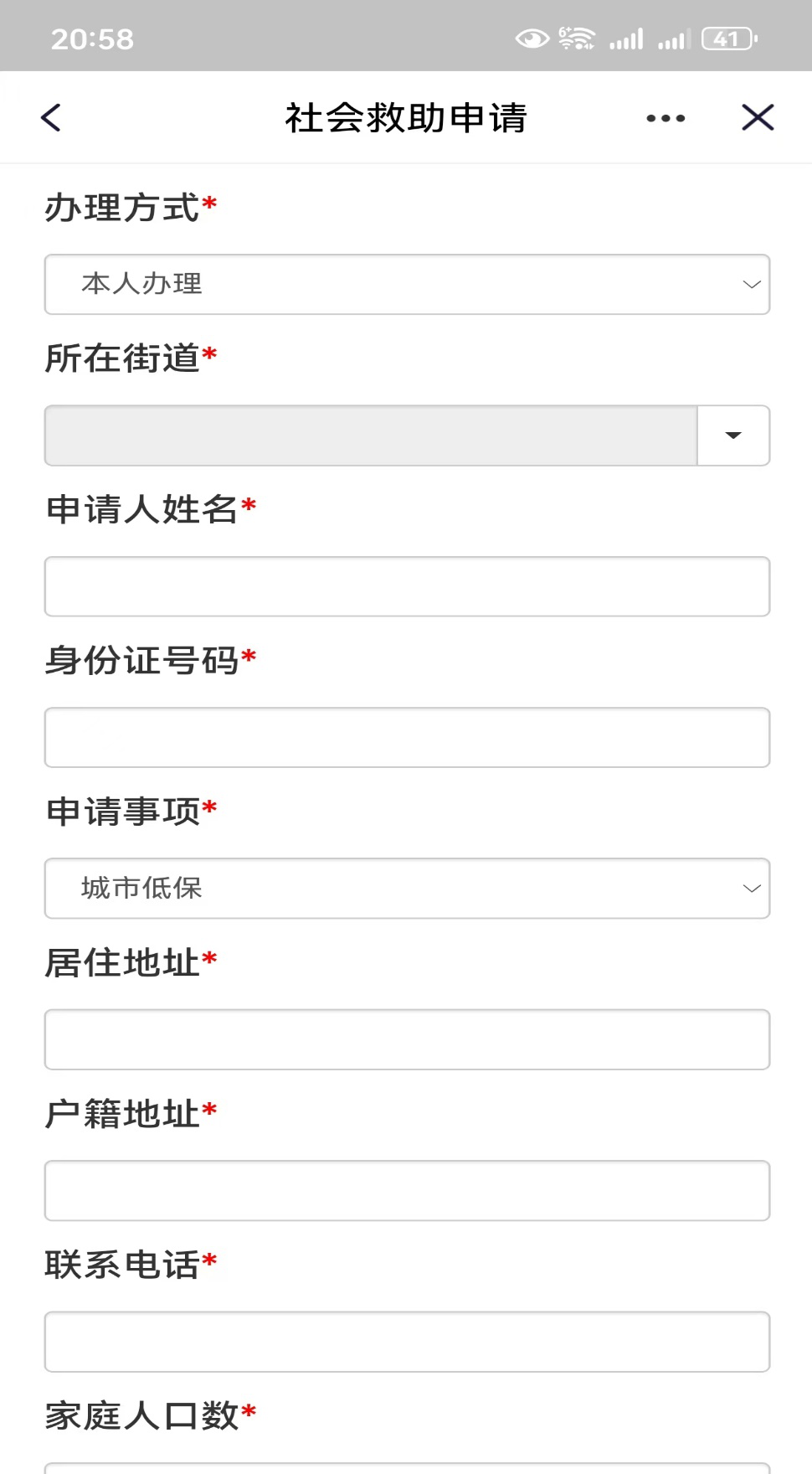Open the three-dot more options menu
Image resolution: width=812 pixels, height=1474 pixels.
tap(666, 118)
